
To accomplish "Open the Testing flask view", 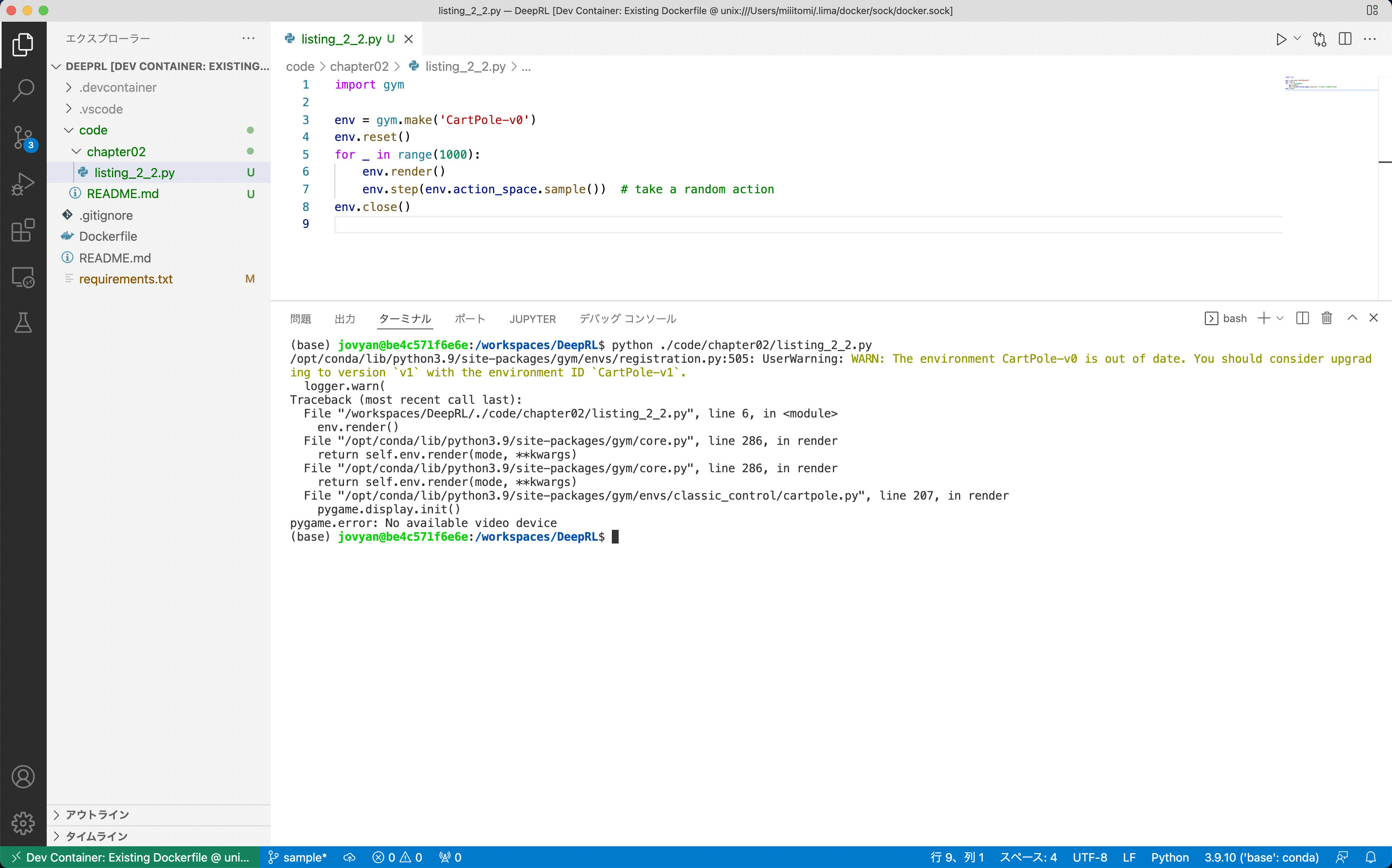I will coord(23,323).
